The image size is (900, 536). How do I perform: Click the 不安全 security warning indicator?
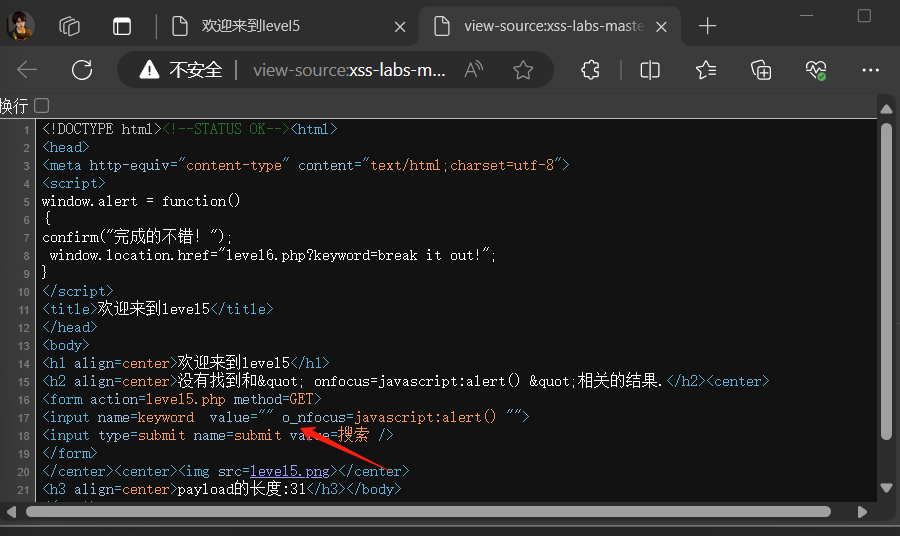click(181, 70)
